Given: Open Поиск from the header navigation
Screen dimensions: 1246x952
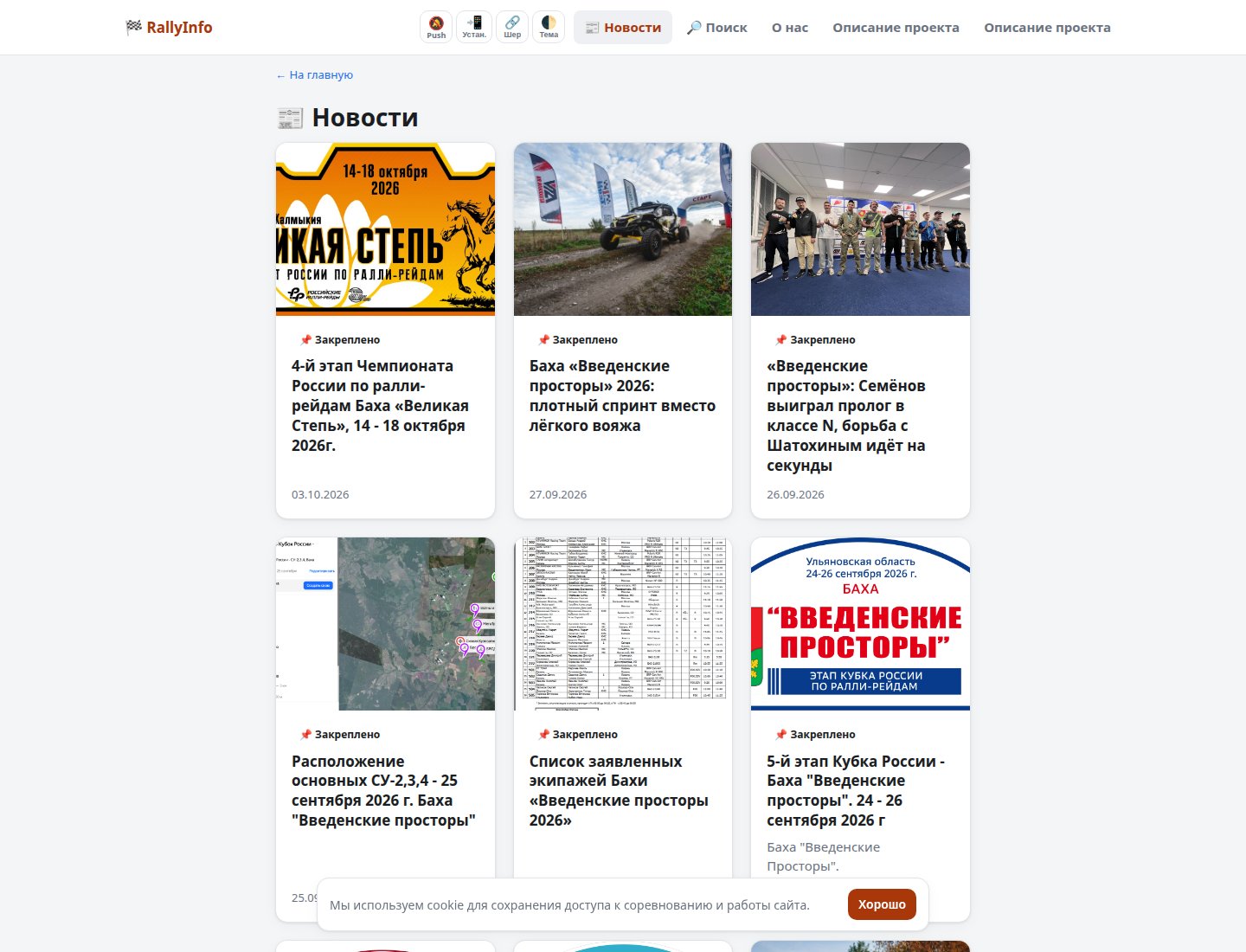Looking at the screenshot, I should click(716, 28).
